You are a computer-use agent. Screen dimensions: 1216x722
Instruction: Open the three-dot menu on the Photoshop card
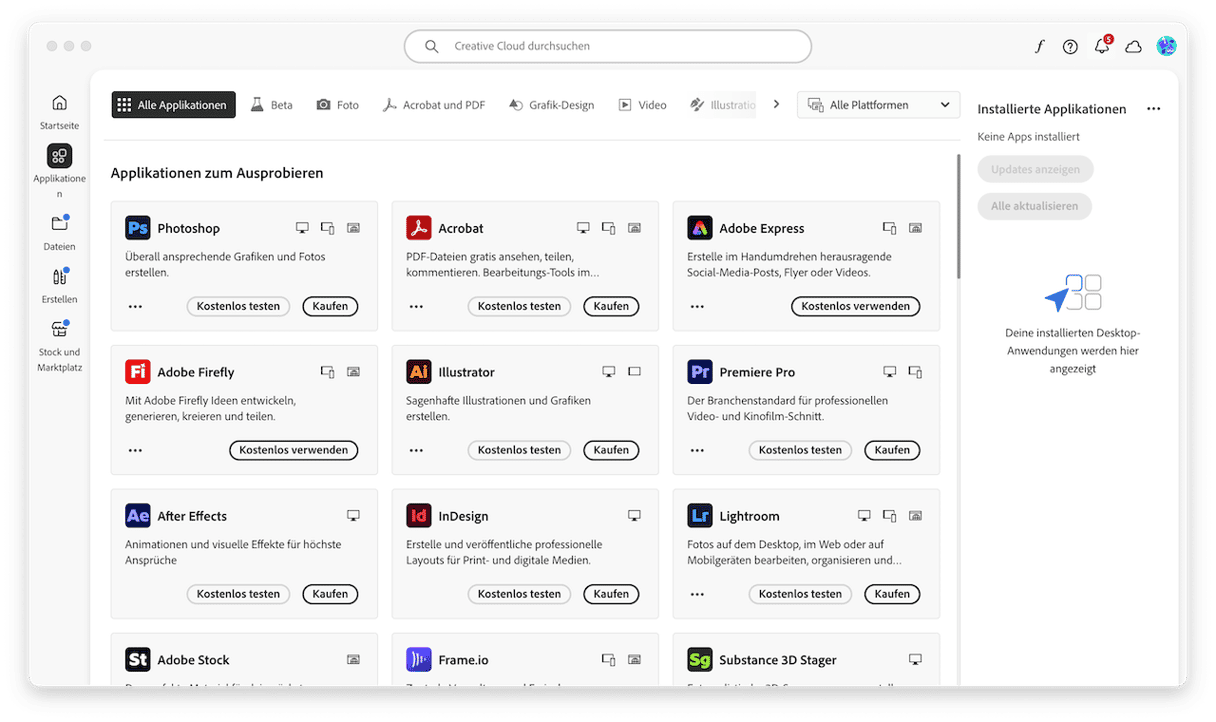(135, 306)
